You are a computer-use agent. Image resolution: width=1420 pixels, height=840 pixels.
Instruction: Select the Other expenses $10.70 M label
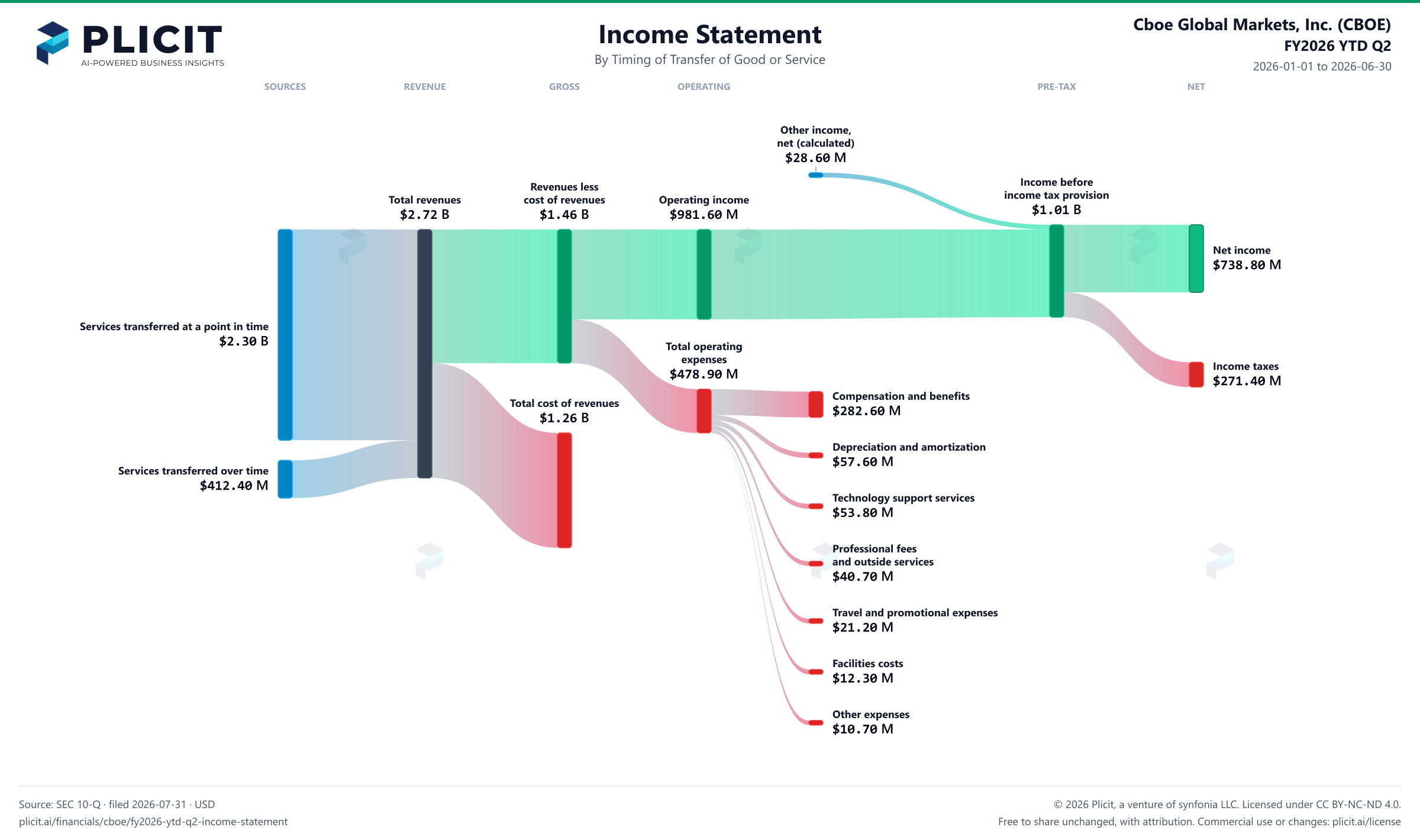(x=871, y=722)
